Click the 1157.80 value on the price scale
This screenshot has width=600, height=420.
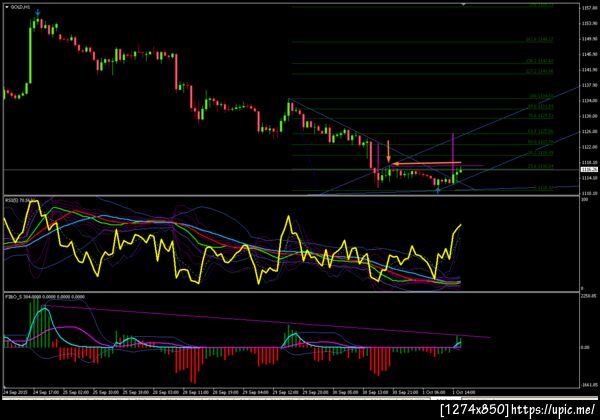(x=589, y=8)
